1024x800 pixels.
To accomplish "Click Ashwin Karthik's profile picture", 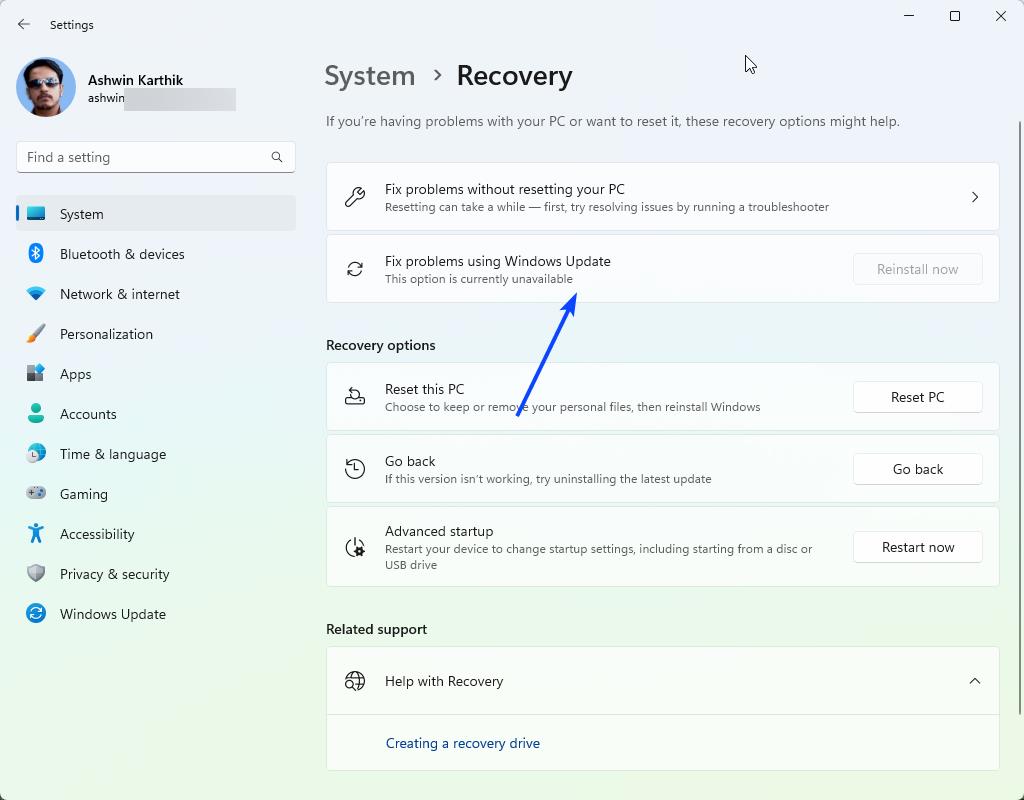I will point(46,87).
